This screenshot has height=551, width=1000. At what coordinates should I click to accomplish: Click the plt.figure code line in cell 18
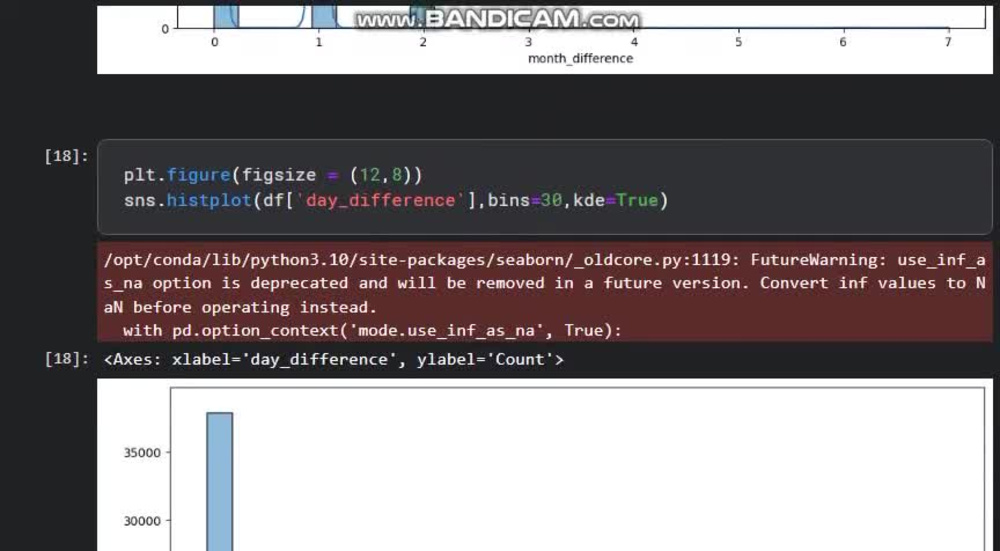pyautogui.click(x=273, y=175)
